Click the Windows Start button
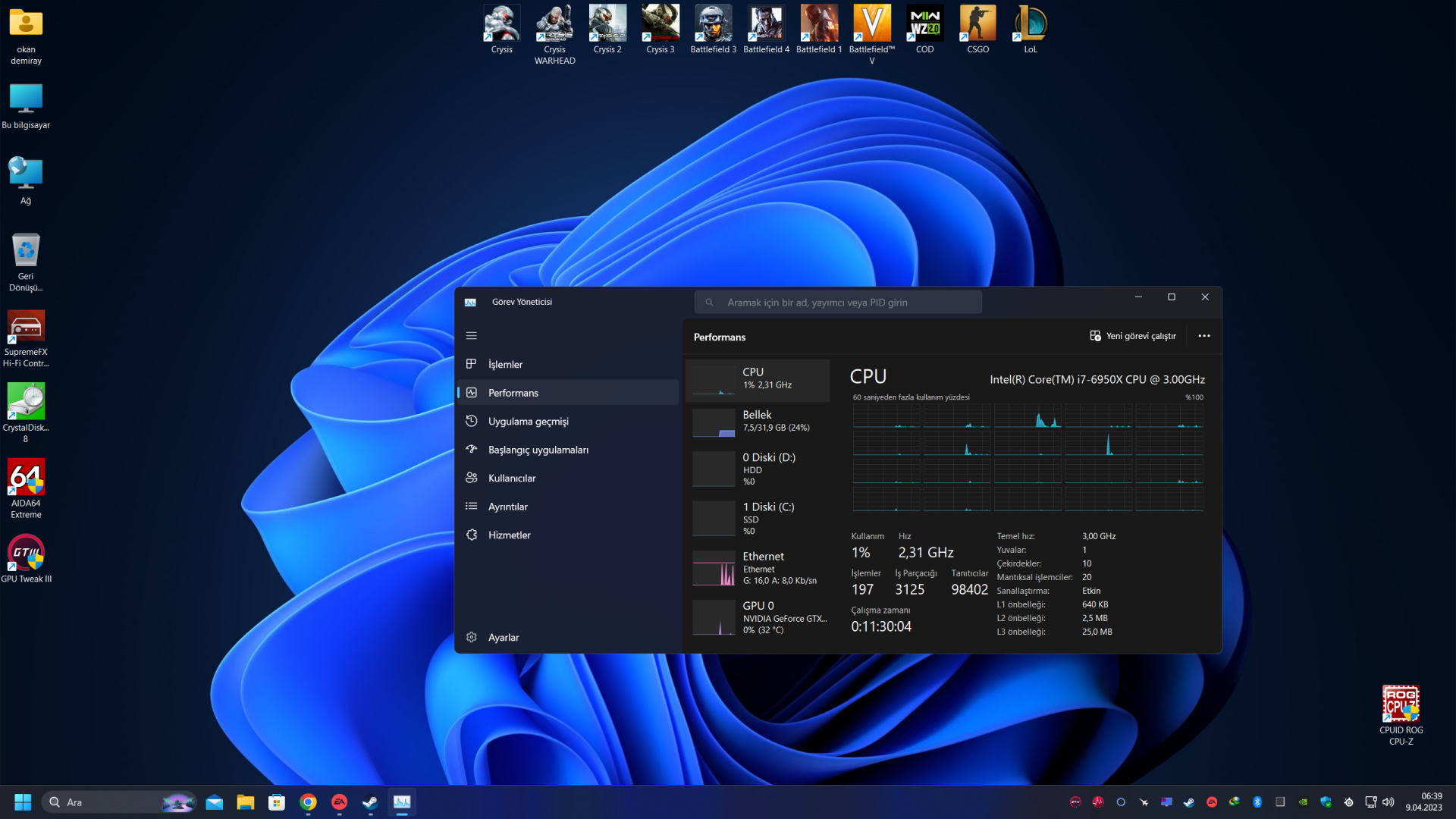The image size is (1456, 819). (23, 802)
